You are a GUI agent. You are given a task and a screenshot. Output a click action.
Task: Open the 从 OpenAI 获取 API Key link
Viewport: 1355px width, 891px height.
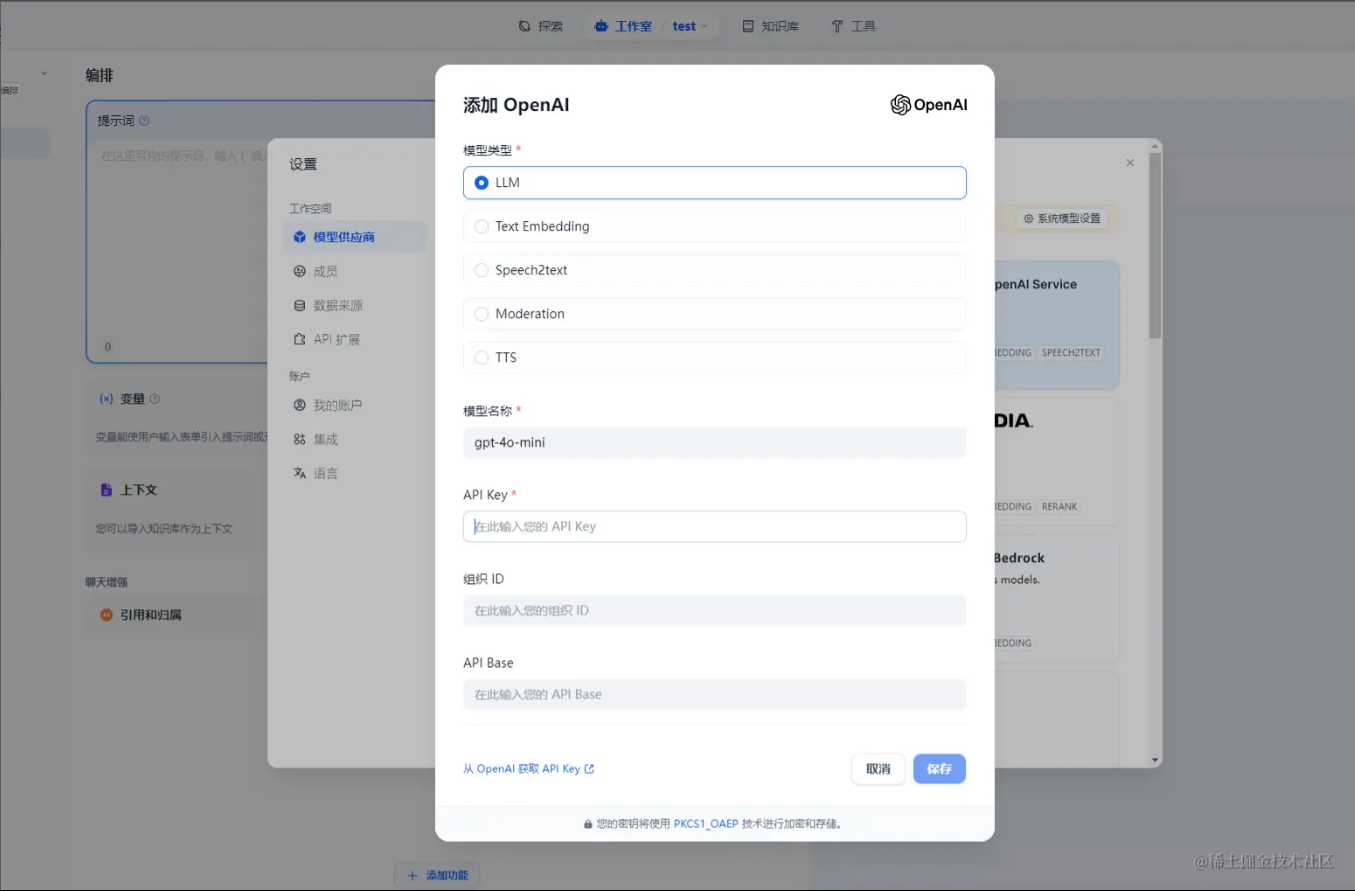(x=529, y=769)
